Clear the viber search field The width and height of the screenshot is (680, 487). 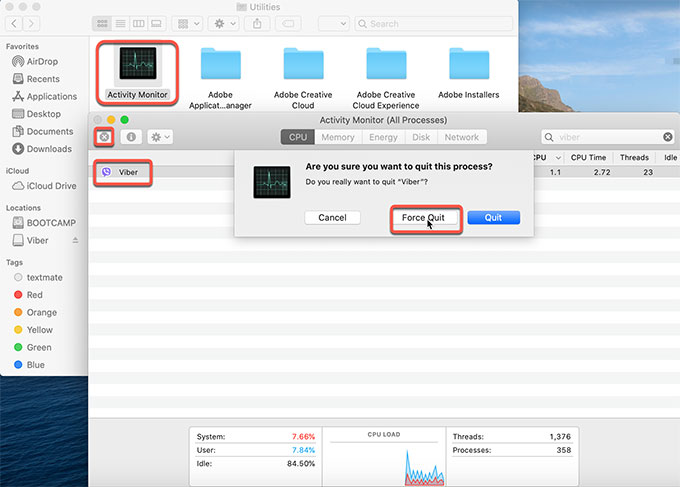(667, 137)
